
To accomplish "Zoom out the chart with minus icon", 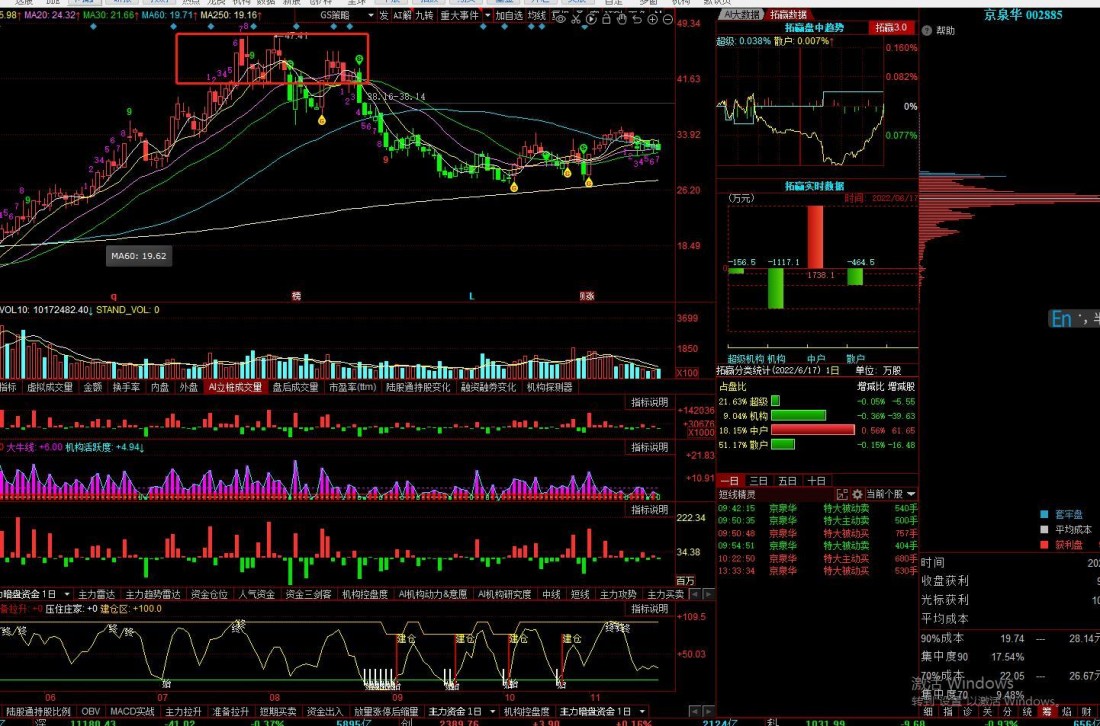I will coord(667,19).
